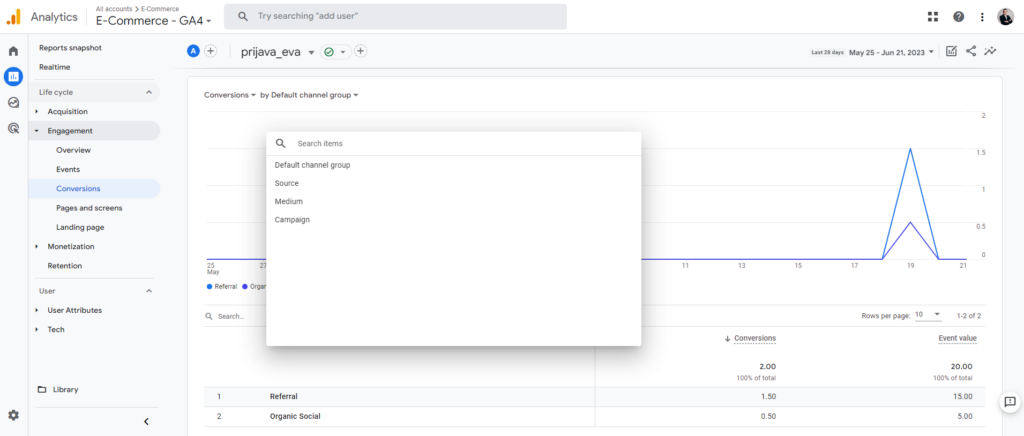The image size is (1024, 436).
Task: Click the Customize report icon
Action: pyautogui.click(x=951, y=52)
